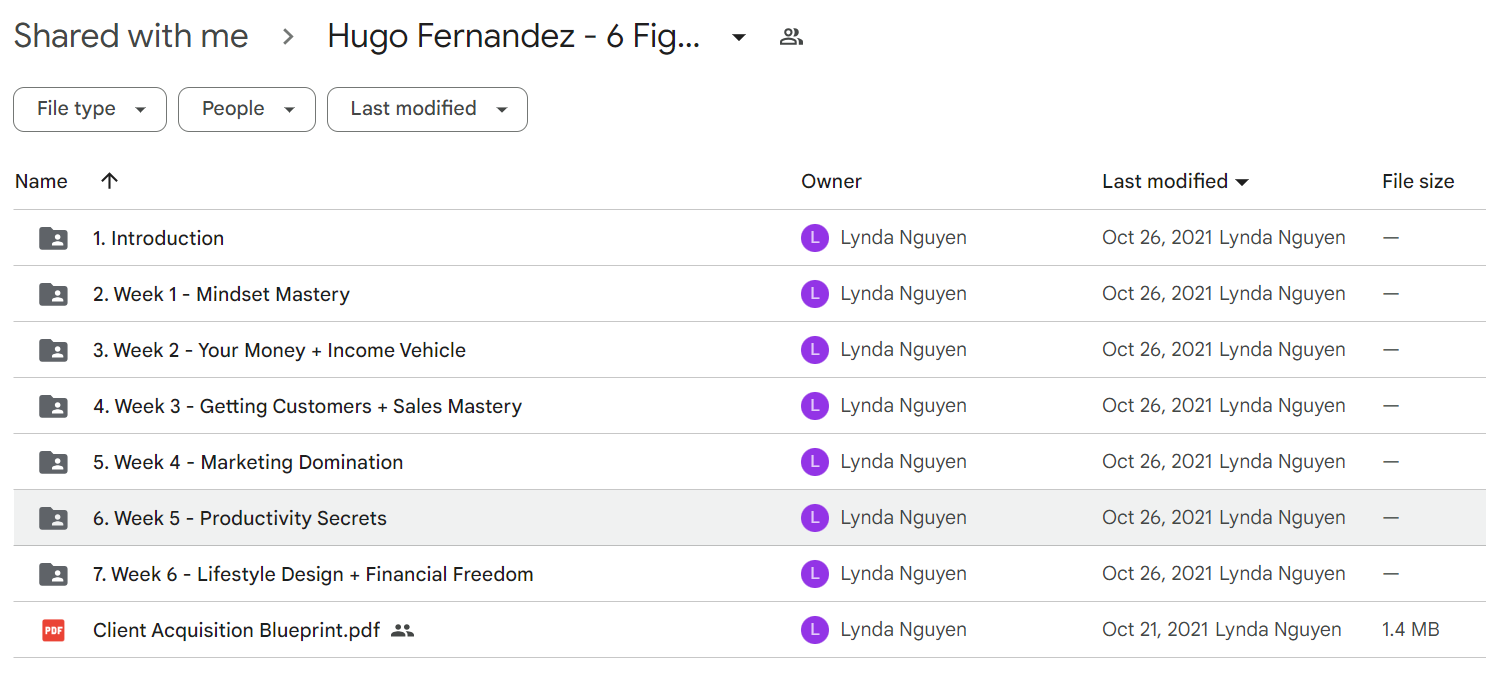The height and width of the screenshot is (697, 1486).
Task: Sort by the Name column header
Action: click(41, 181)
